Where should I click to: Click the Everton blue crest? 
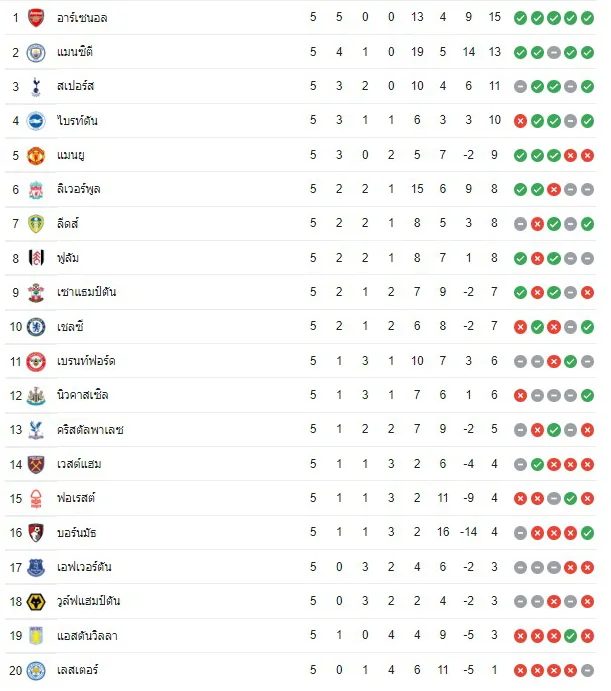pos(36,568)
